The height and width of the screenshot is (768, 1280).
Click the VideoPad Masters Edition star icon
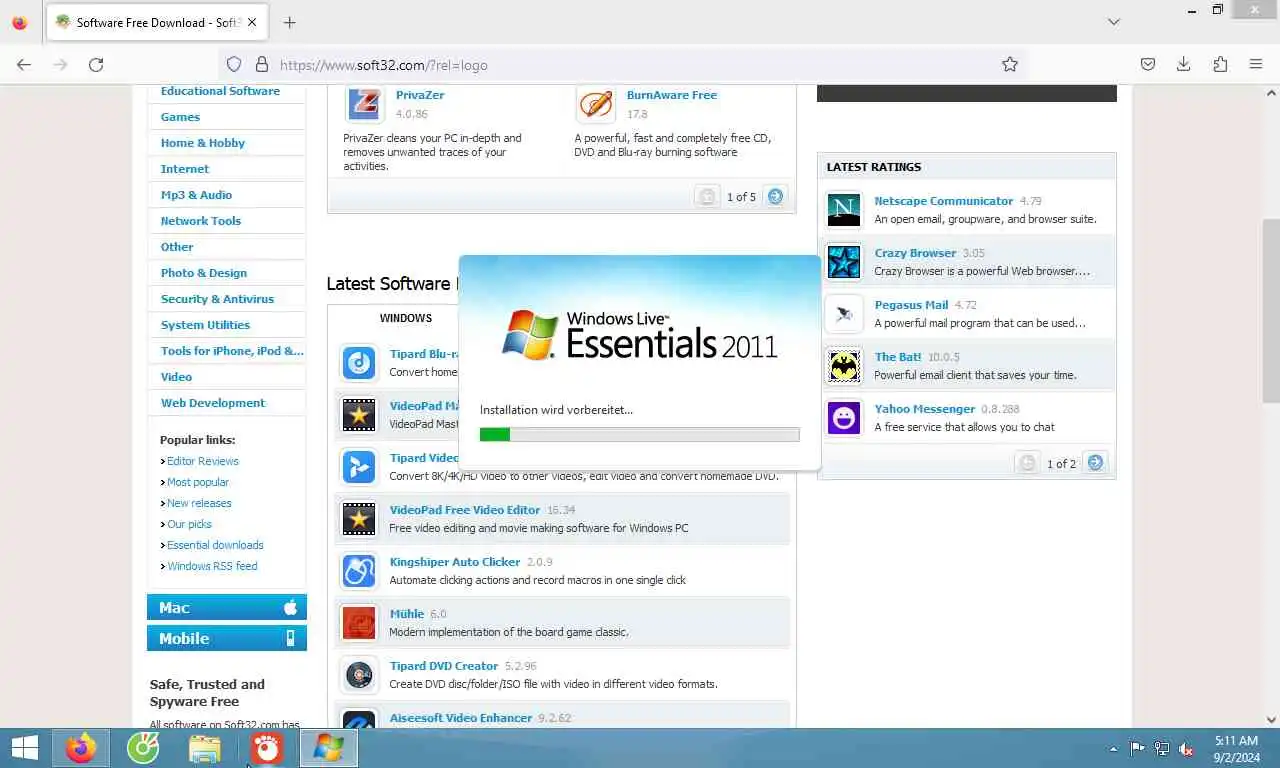tap(359, 414)
